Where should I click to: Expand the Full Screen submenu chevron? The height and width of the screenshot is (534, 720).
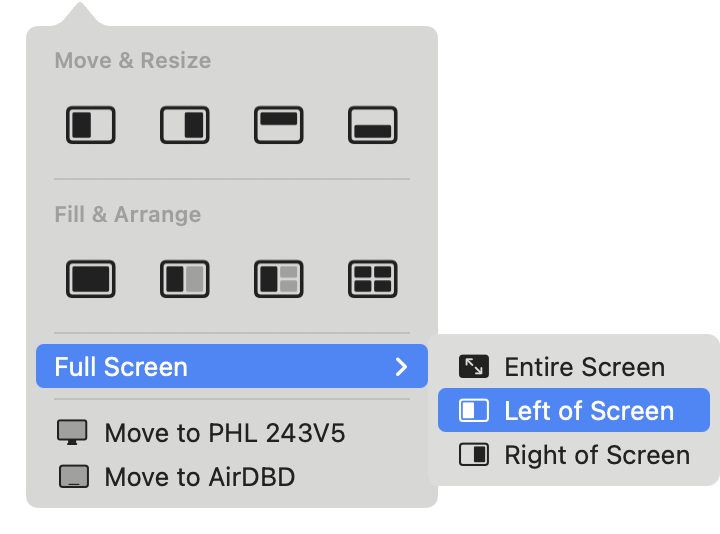tap(401, 366)
